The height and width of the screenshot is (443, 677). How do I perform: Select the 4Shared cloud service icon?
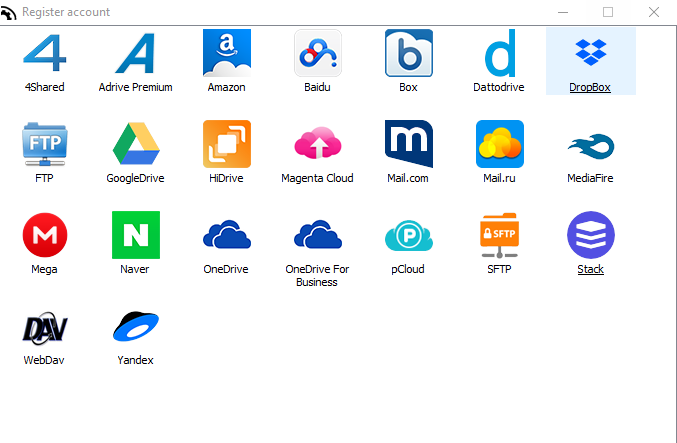(44, 53)
